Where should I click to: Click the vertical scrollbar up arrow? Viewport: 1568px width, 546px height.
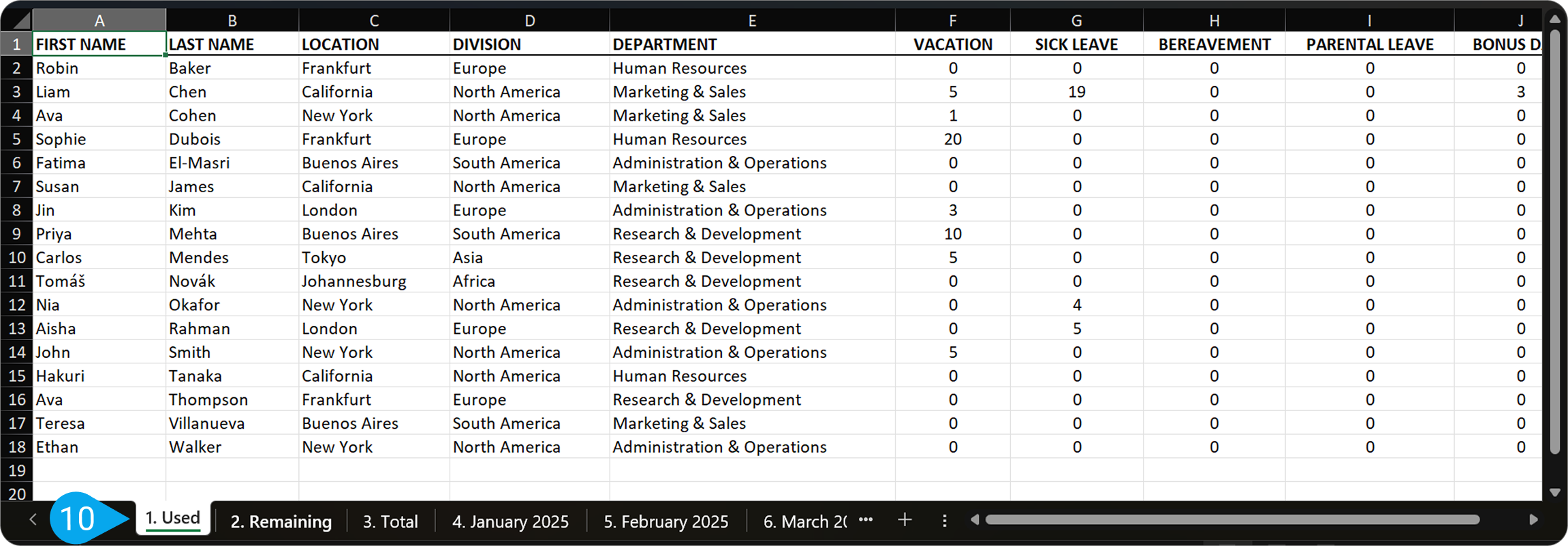coord(1554,20)
